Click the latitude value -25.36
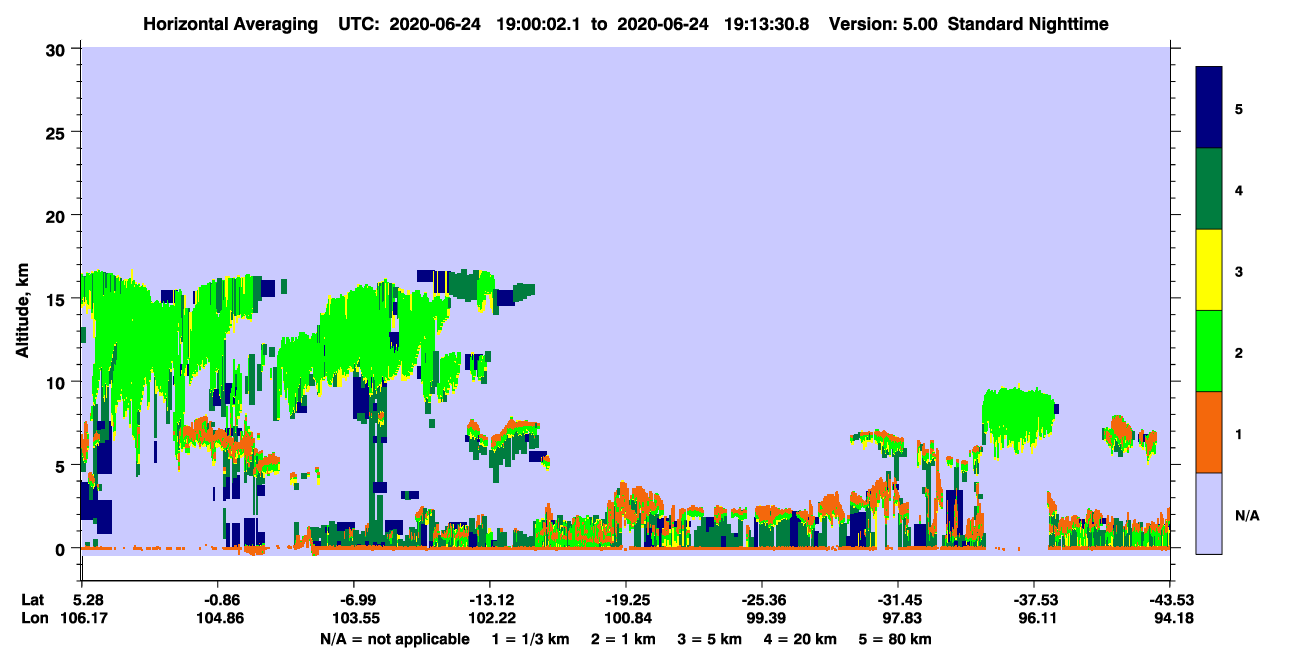The height and width of the screenshot is (667, 1300). [762, 600]
